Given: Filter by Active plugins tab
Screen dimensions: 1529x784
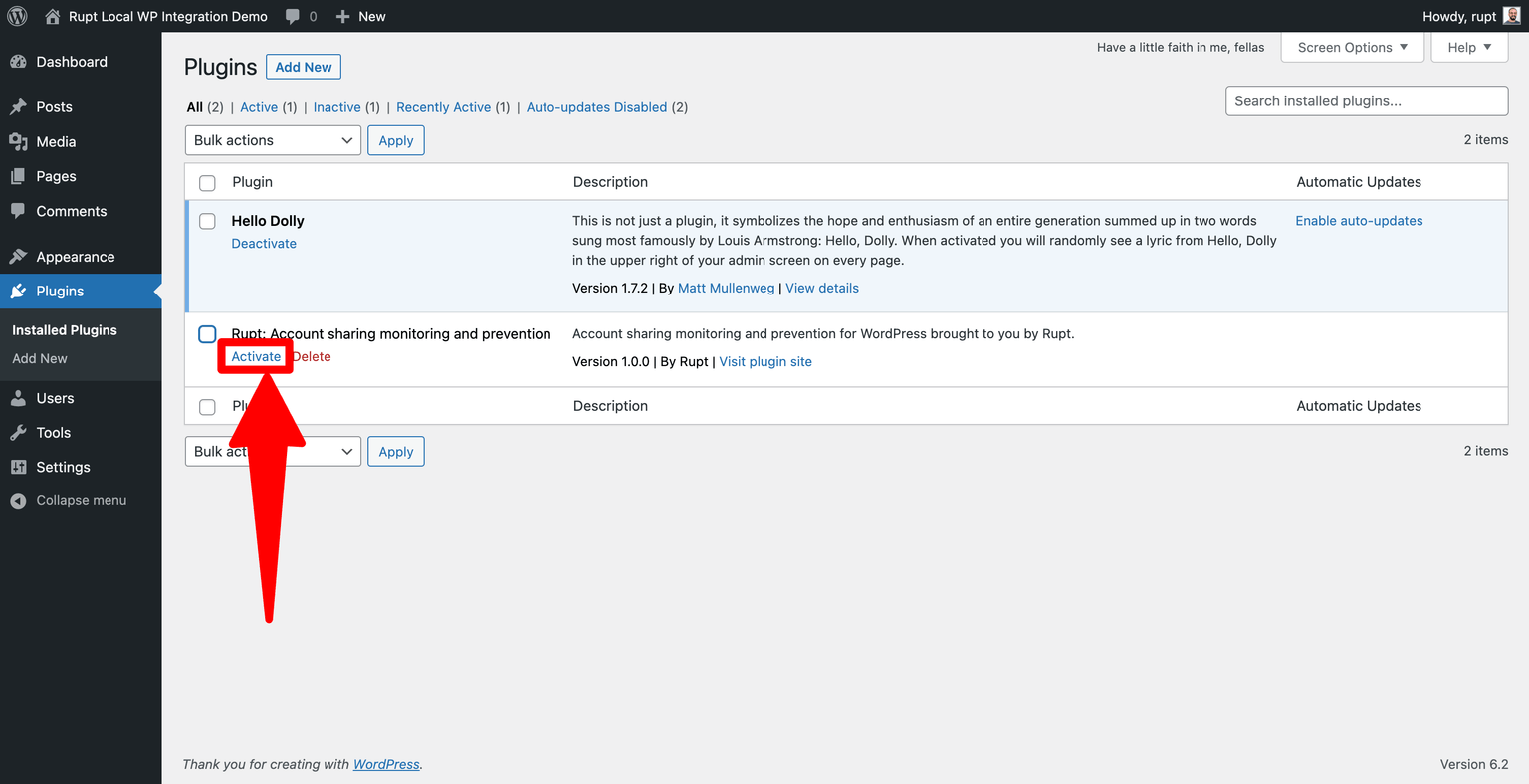Looking at the screenshot, I should point(259,107).
